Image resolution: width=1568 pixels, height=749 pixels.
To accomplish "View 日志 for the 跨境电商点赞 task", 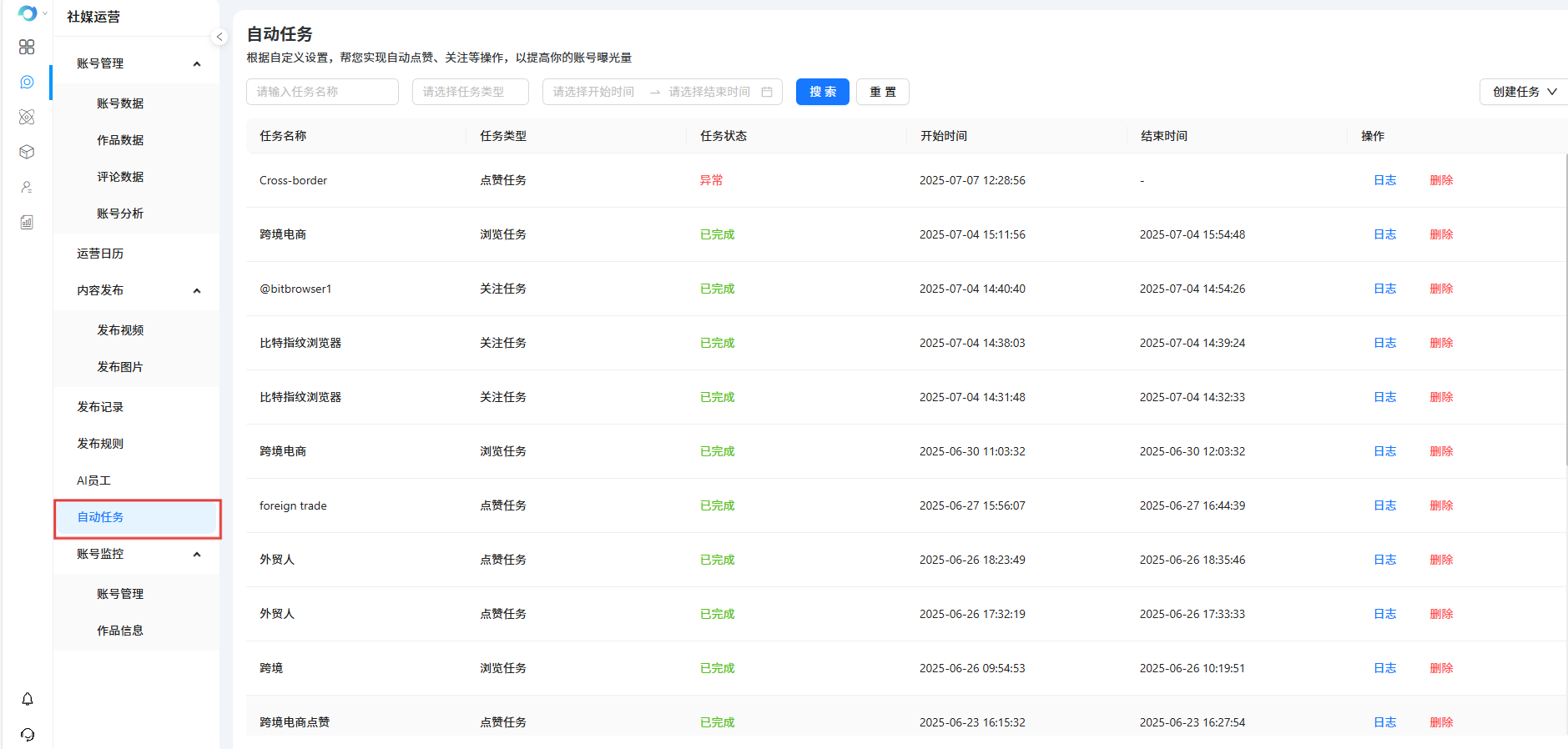I will (x=1384, y=722).
